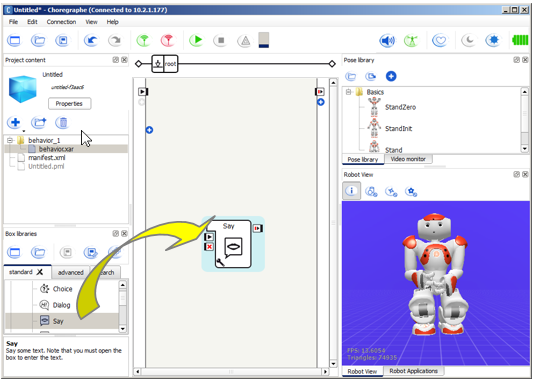Image resolution: width=533 pixels, height=387 pixels.
Task: Click the project Properties button
Action: [70, 104]
